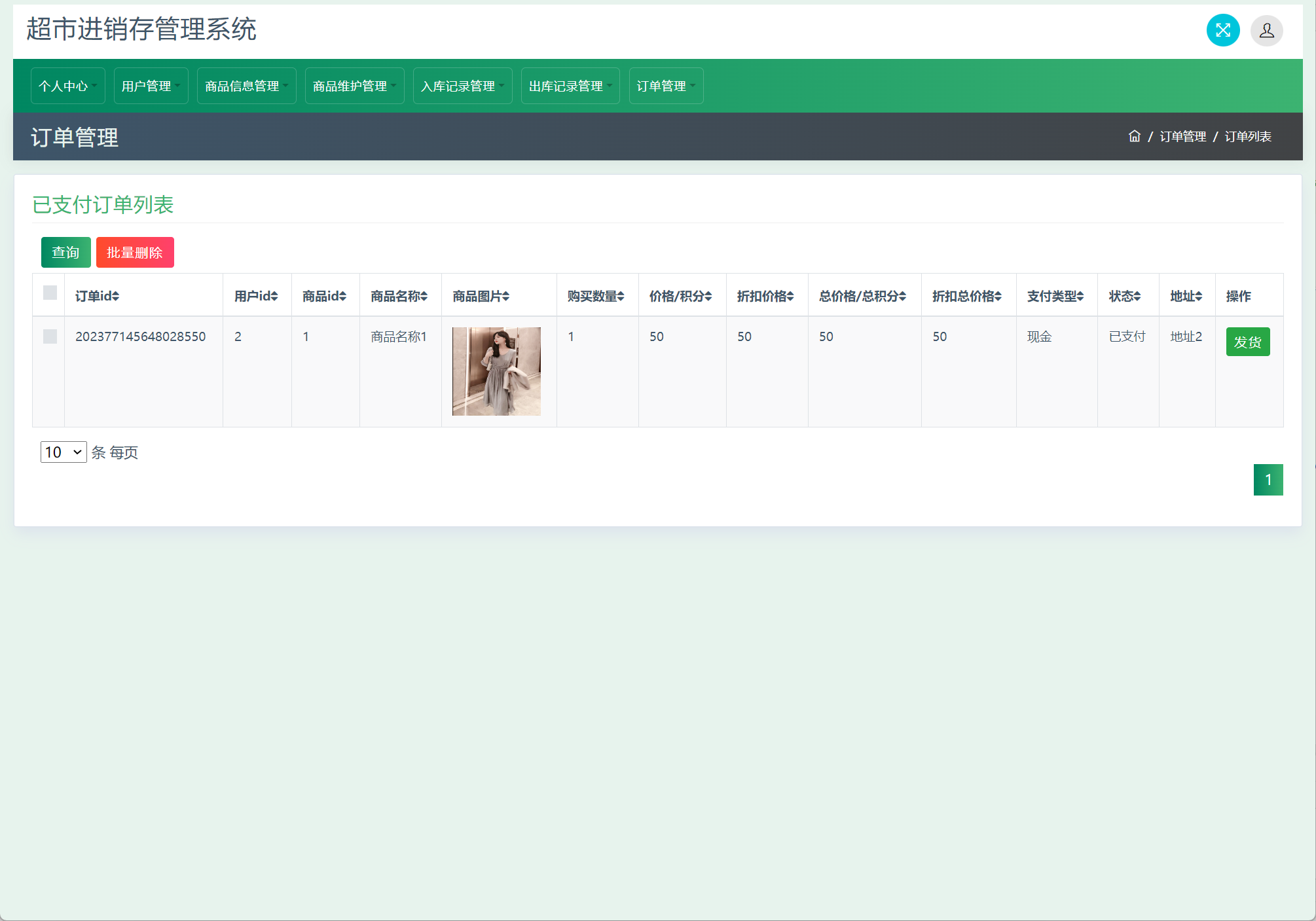The image size is (1316, 921).
Task: Expand the 商品信息管理 navigation menu
Action: click(x=246, y=86)
